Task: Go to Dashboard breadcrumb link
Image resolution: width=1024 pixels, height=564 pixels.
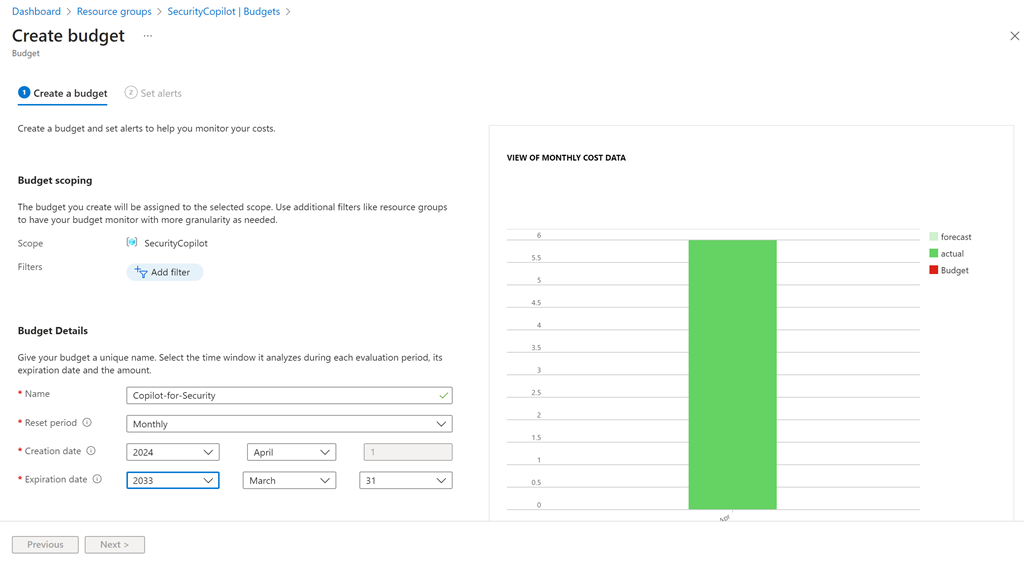Action: point(36,12)
